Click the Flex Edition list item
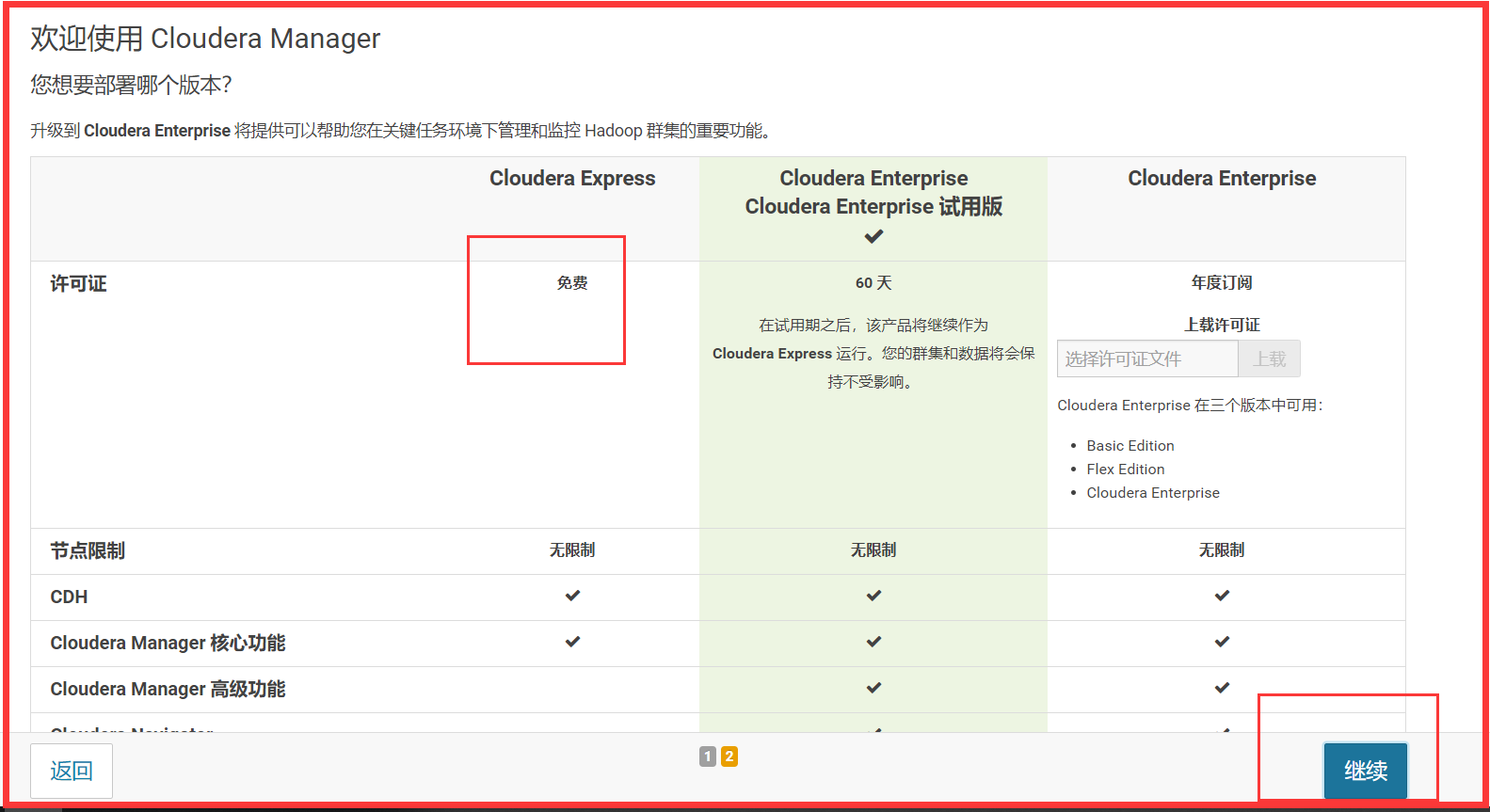 [x=1126, y=469]
